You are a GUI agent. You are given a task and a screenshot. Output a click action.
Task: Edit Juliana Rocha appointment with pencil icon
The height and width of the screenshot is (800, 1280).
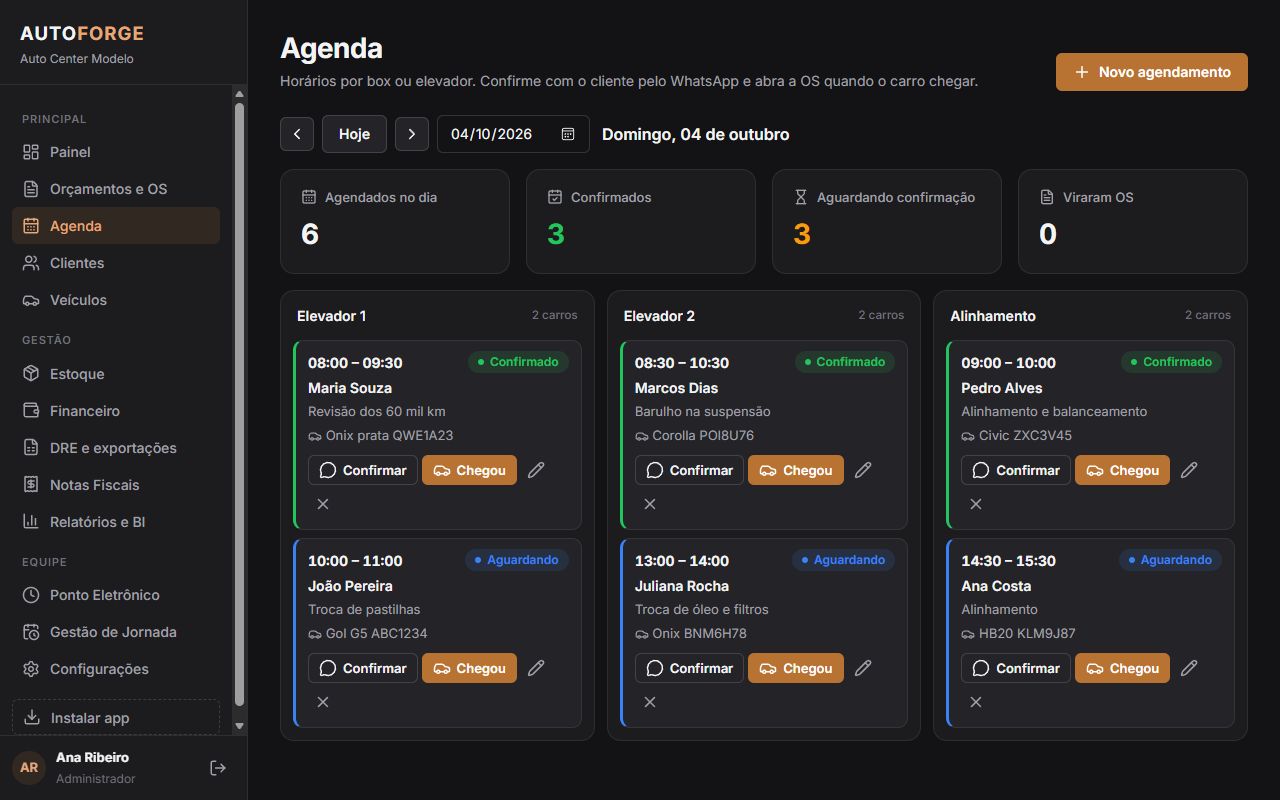[x=863, y=668]
